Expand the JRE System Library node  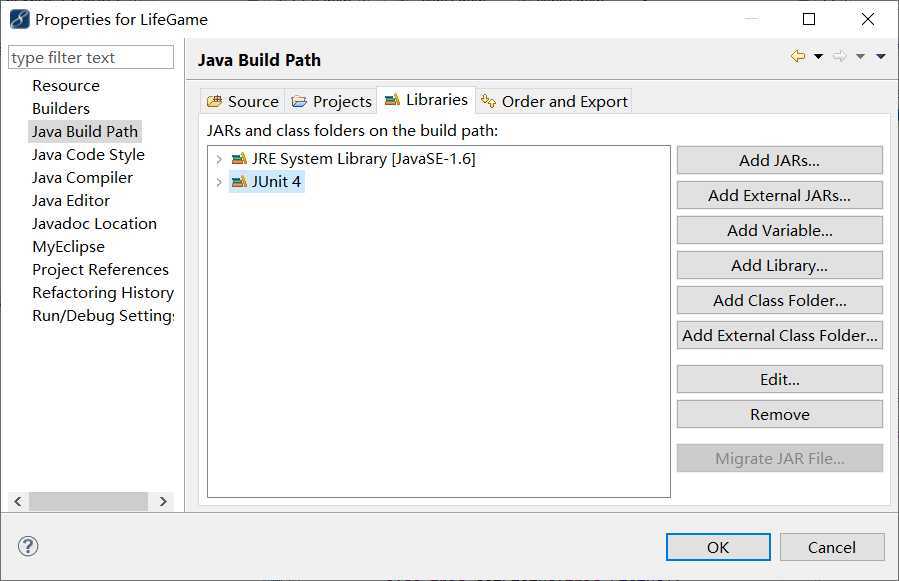[218, 159]
